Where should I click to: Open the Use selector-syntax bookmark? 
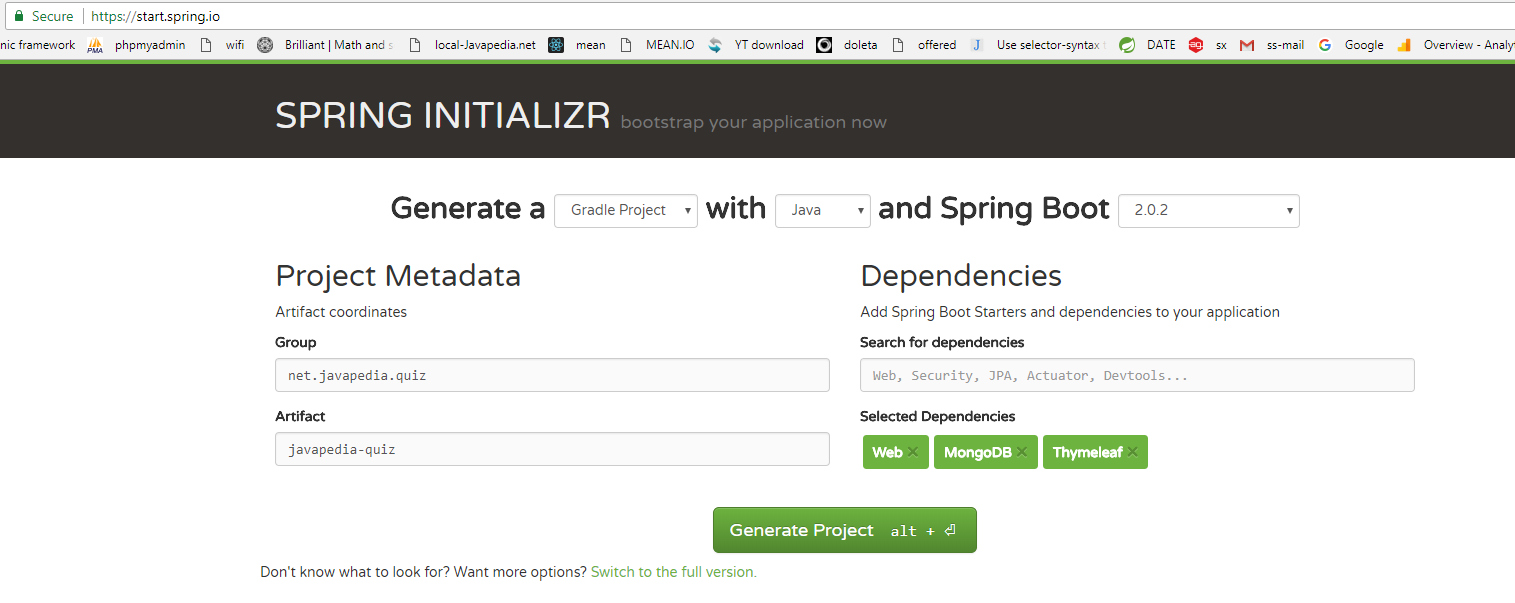(1039, 45)
